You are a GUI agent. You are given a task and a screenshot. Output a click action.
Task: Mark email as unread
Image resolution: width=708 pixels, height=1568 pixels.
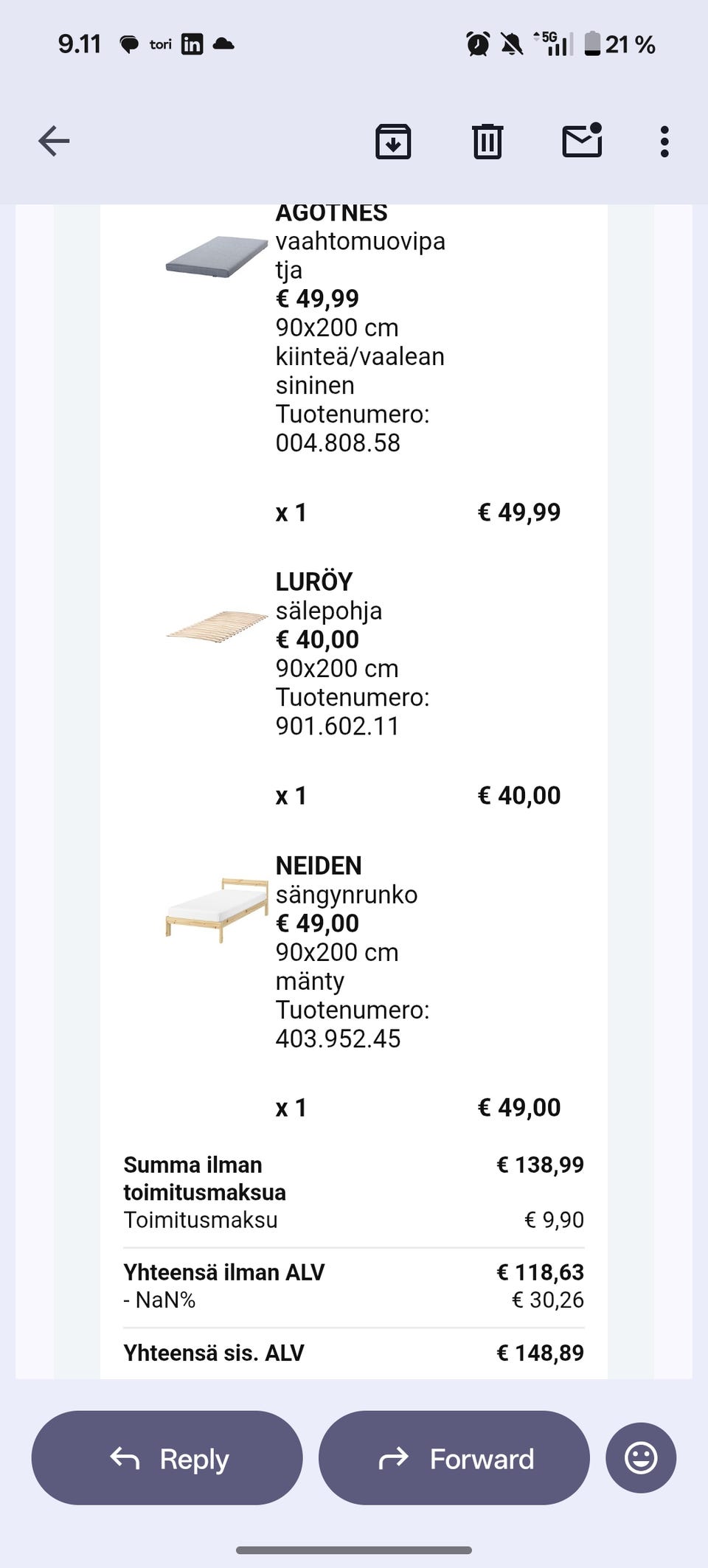(x=582, y=141)
